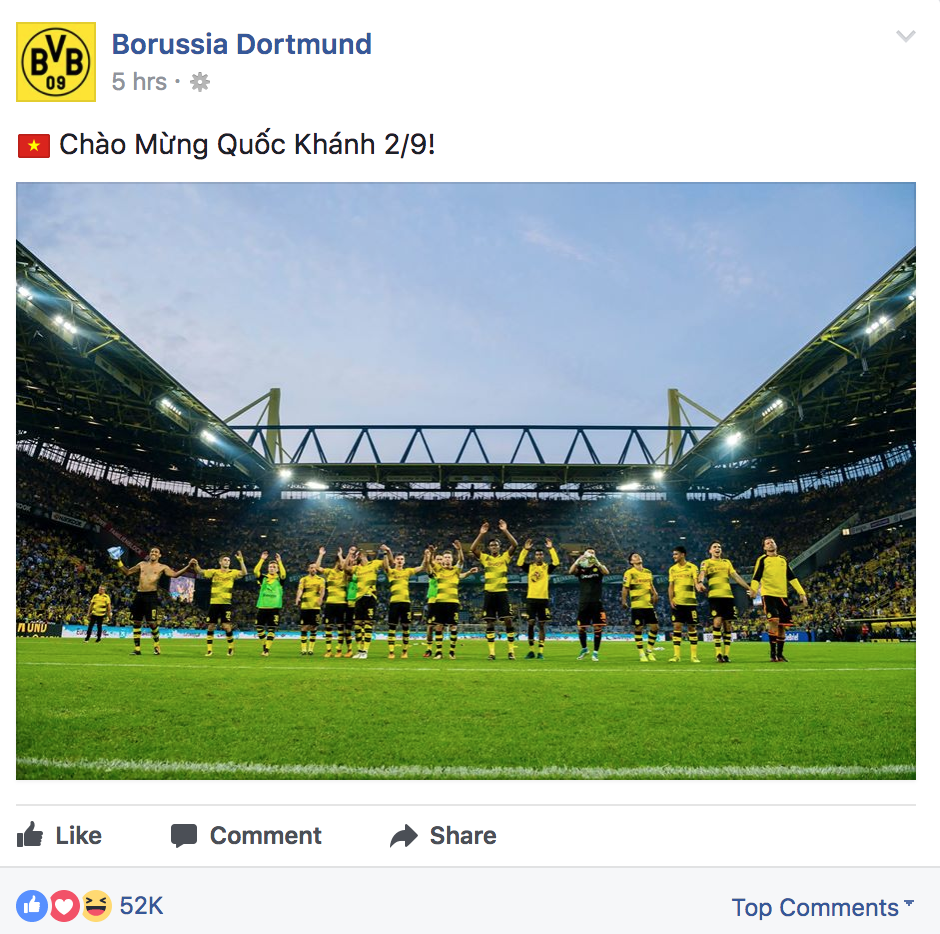Screen dimensions: 940x934
Task: Open the post options chevron menu
Action: [905, 37]
